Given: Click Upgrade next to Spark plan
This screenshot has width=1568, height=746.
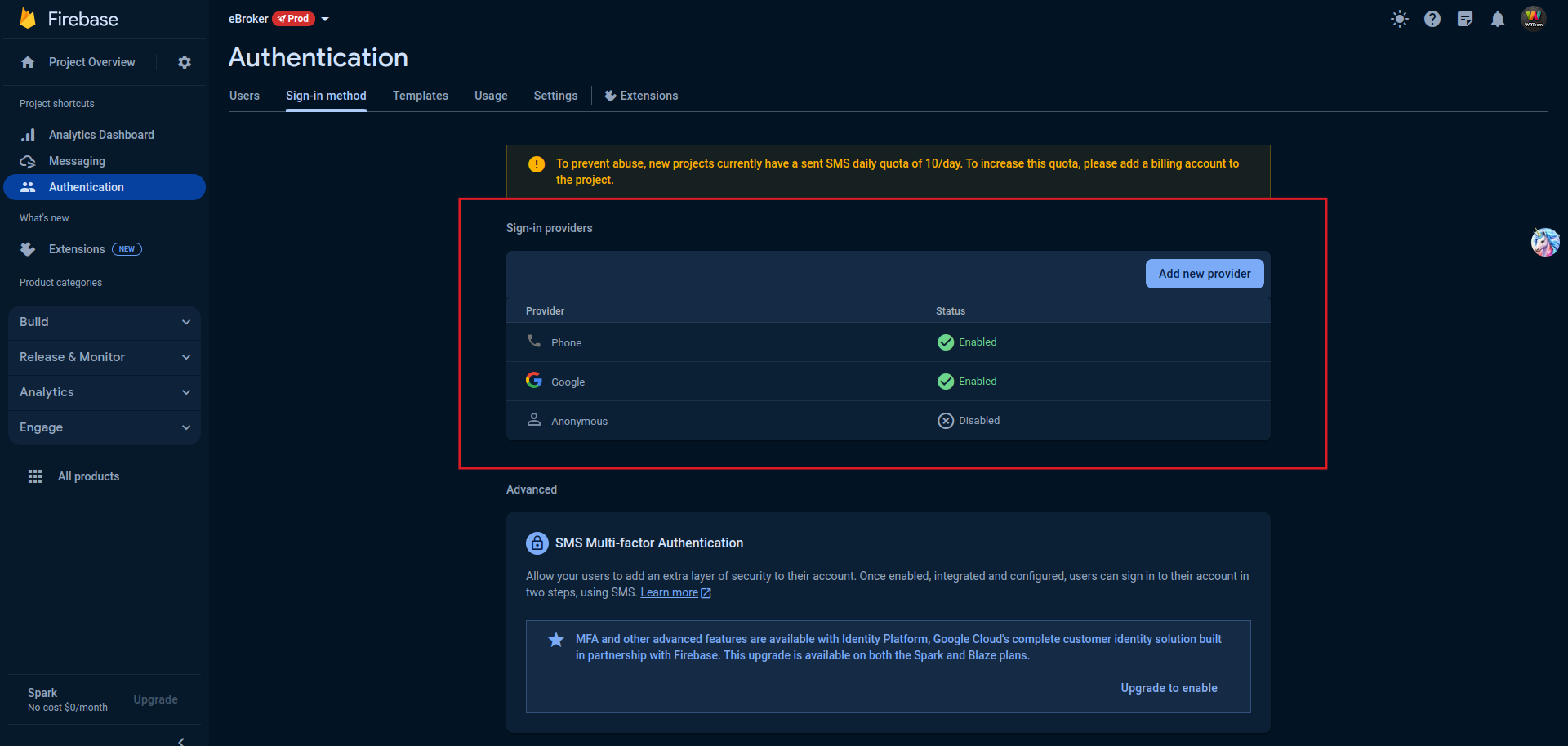Looking at the screenshot, I should coord(155,699).
